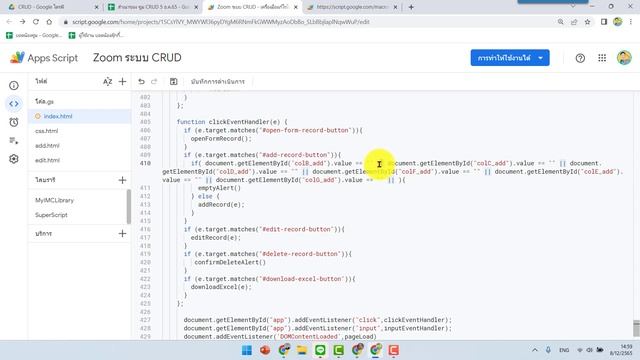Undo the last edit in the editor

(141, 82)
